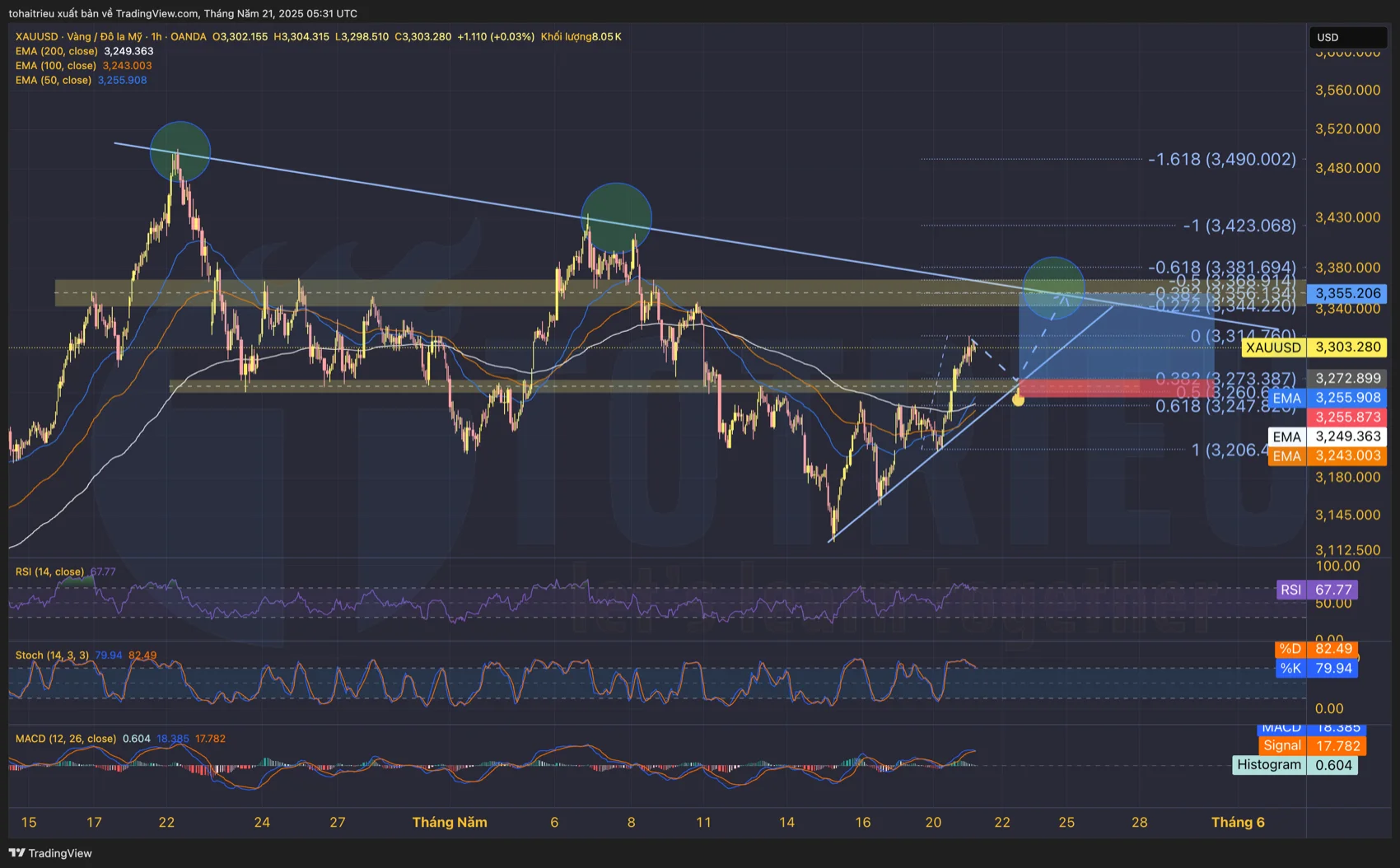Select the EMA (100, close) legend entry
The height and width of the screenshot is (868, 1400).
click(56, 66)
